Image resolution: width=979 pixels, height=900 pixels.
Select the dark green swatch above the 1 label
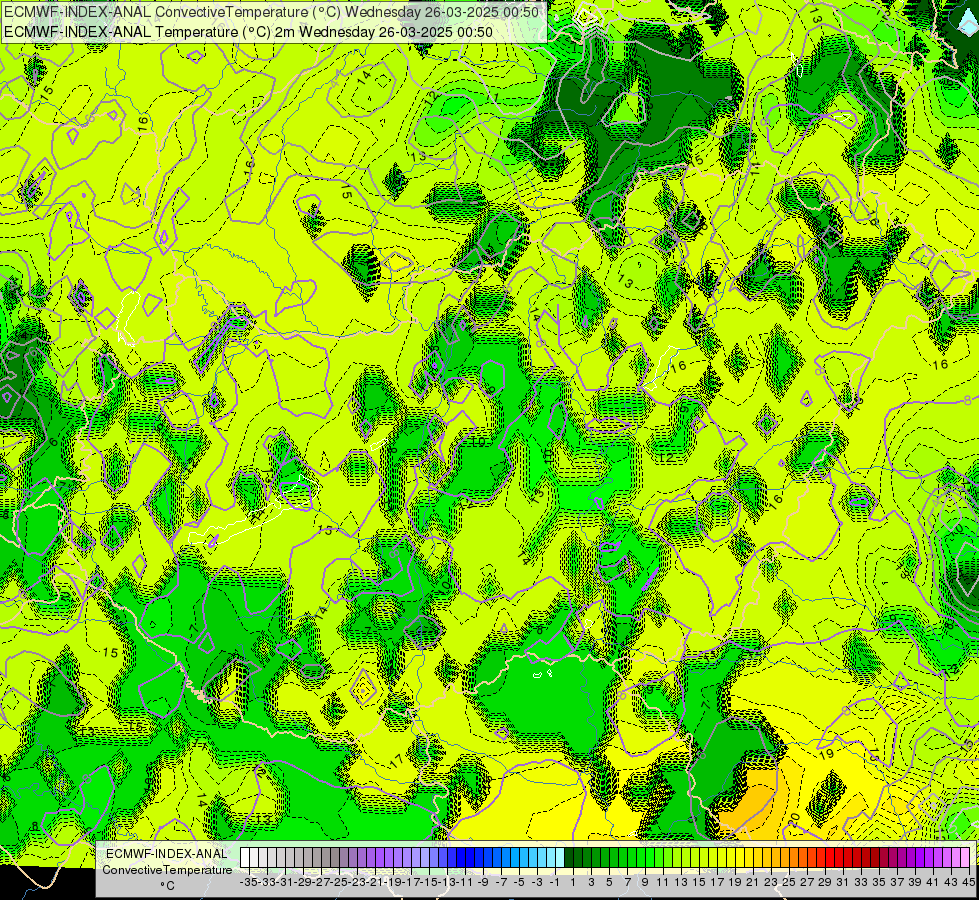pos(569,857)
